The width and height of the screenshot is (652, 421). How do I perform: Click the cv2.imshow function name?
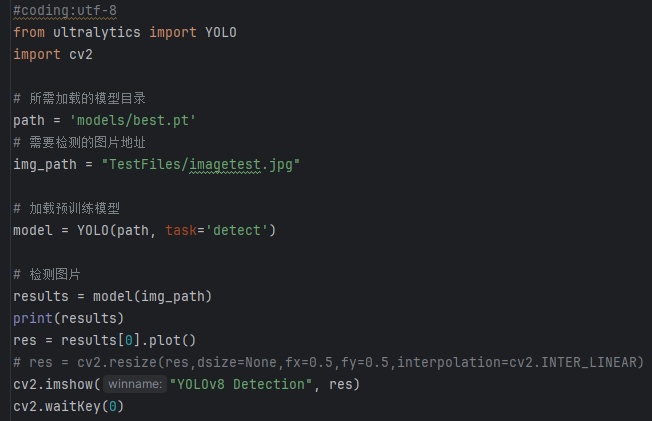tap(52, 384)
